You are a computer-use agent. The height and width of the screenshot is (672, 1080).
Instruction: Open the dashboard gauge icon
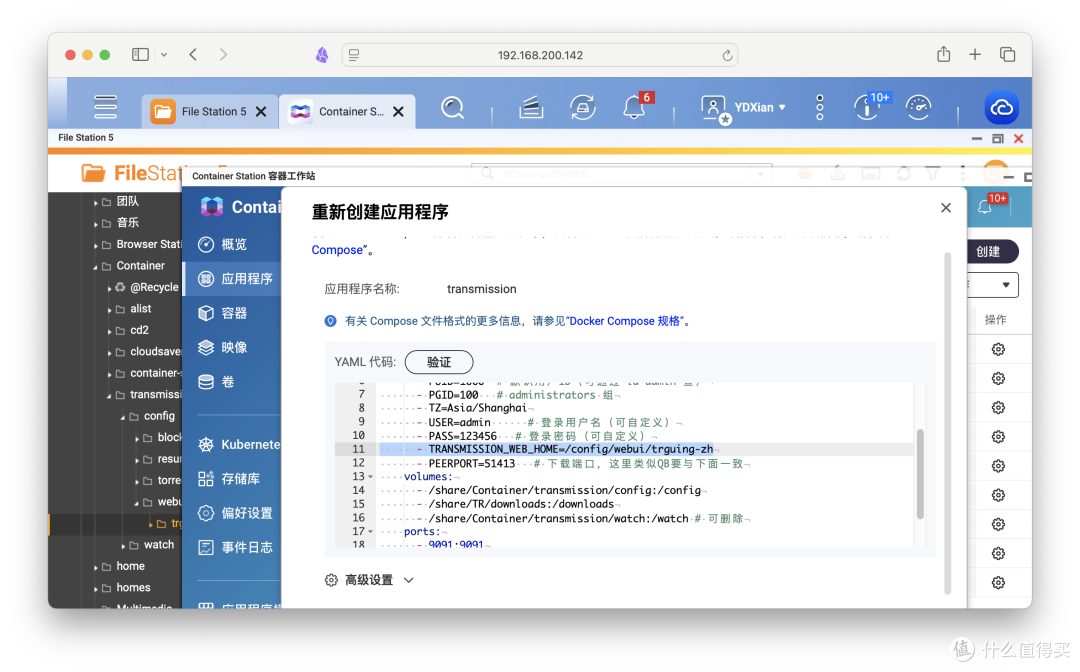coord(918,107)
